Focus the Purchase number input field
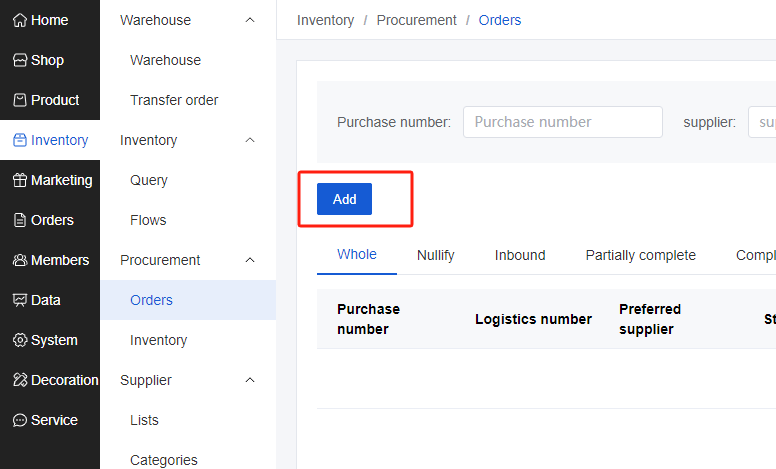 click(563, 122)
